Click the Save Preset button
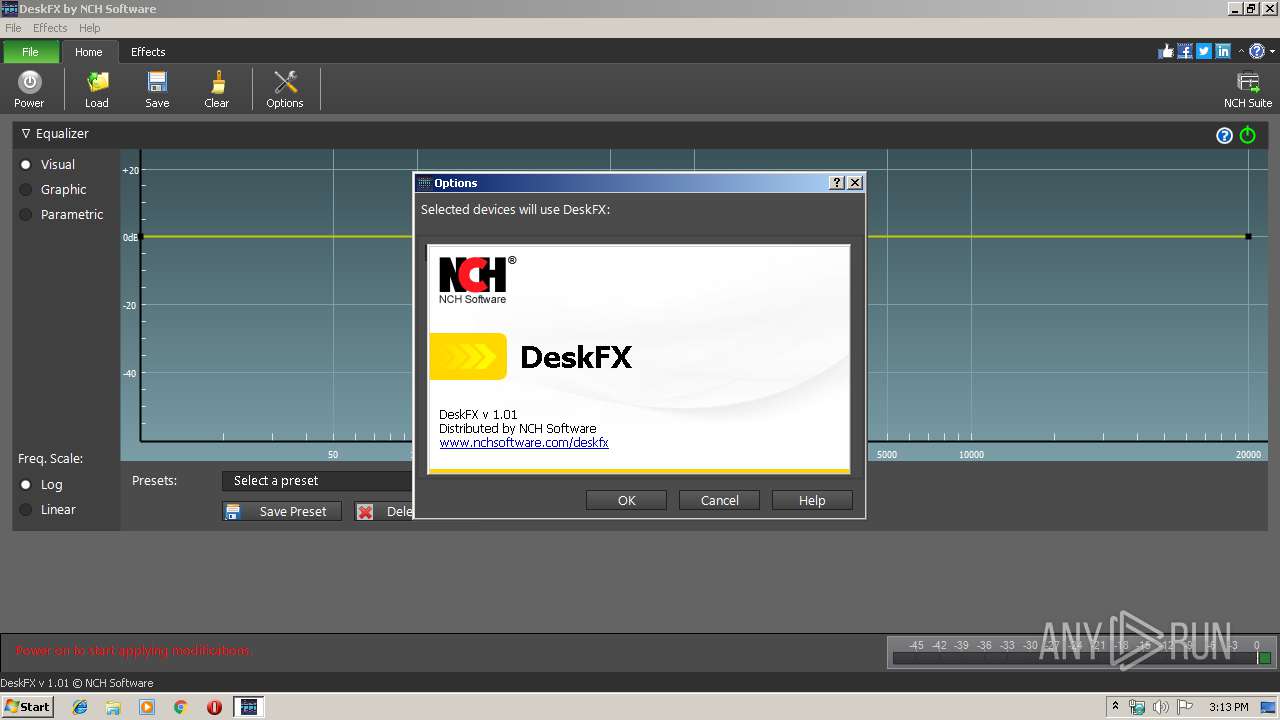The height and width of the screenshot is (720, 1280). (x=281, y=511)
